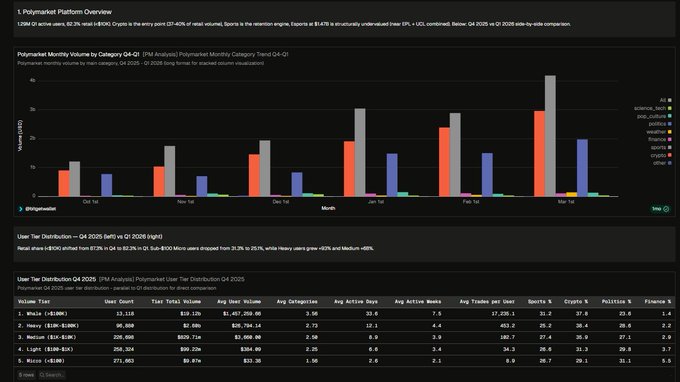Toggle the All series in the chart legend

[x=666, y=100]
